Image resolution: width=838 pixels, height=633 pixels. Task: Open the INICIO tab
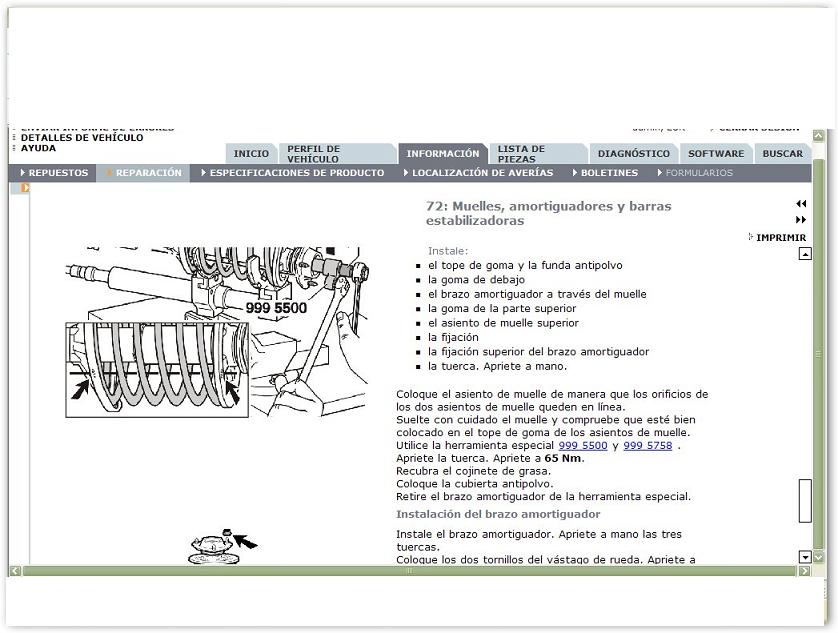click(x=251, y=153)
